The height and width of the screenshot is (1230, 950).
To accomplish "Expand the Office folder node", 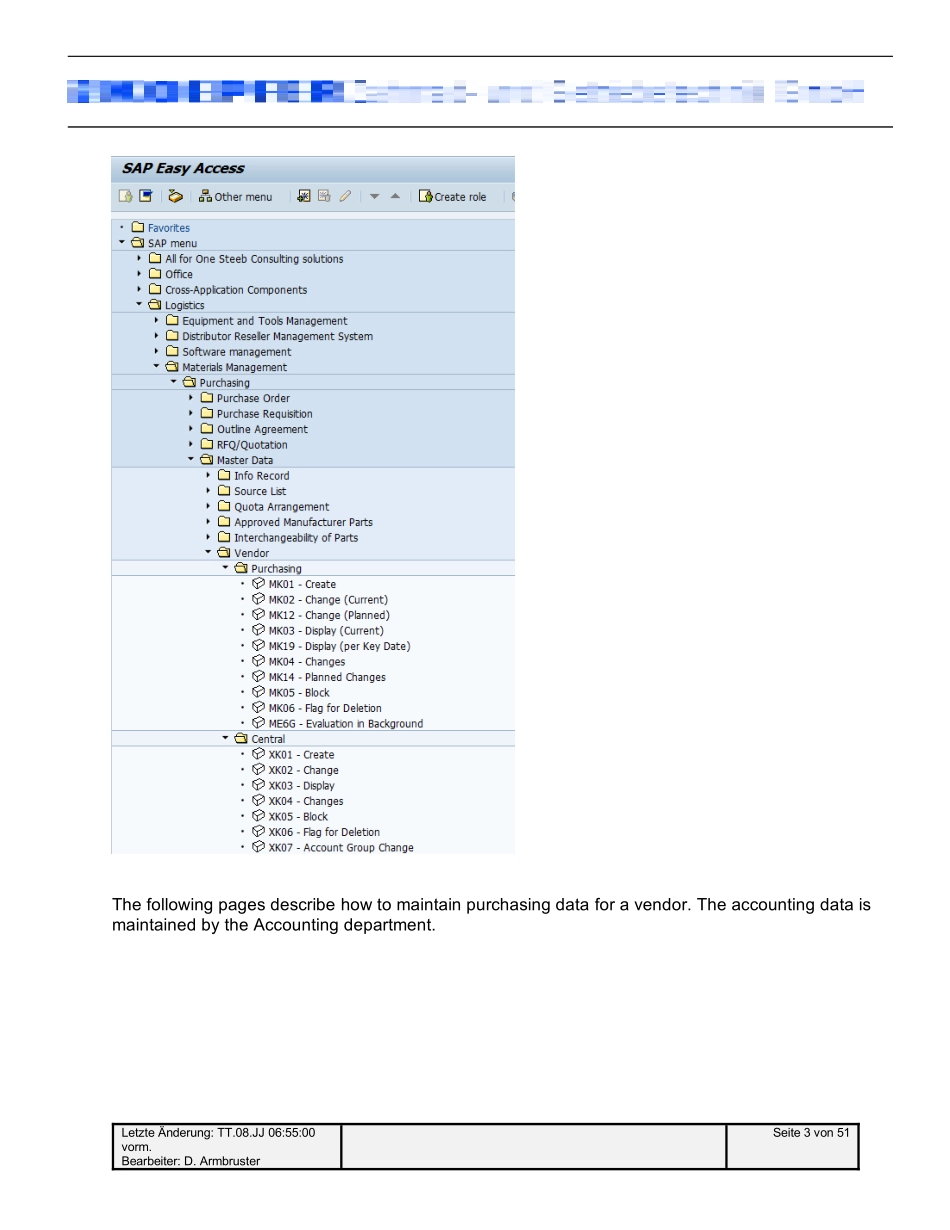I will [140, 273].
